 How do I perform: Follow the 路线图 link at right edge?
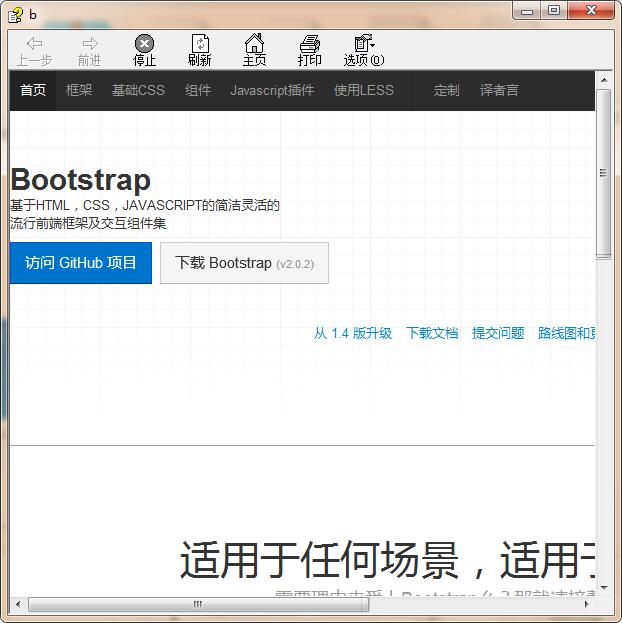click(x=566, y=333)
